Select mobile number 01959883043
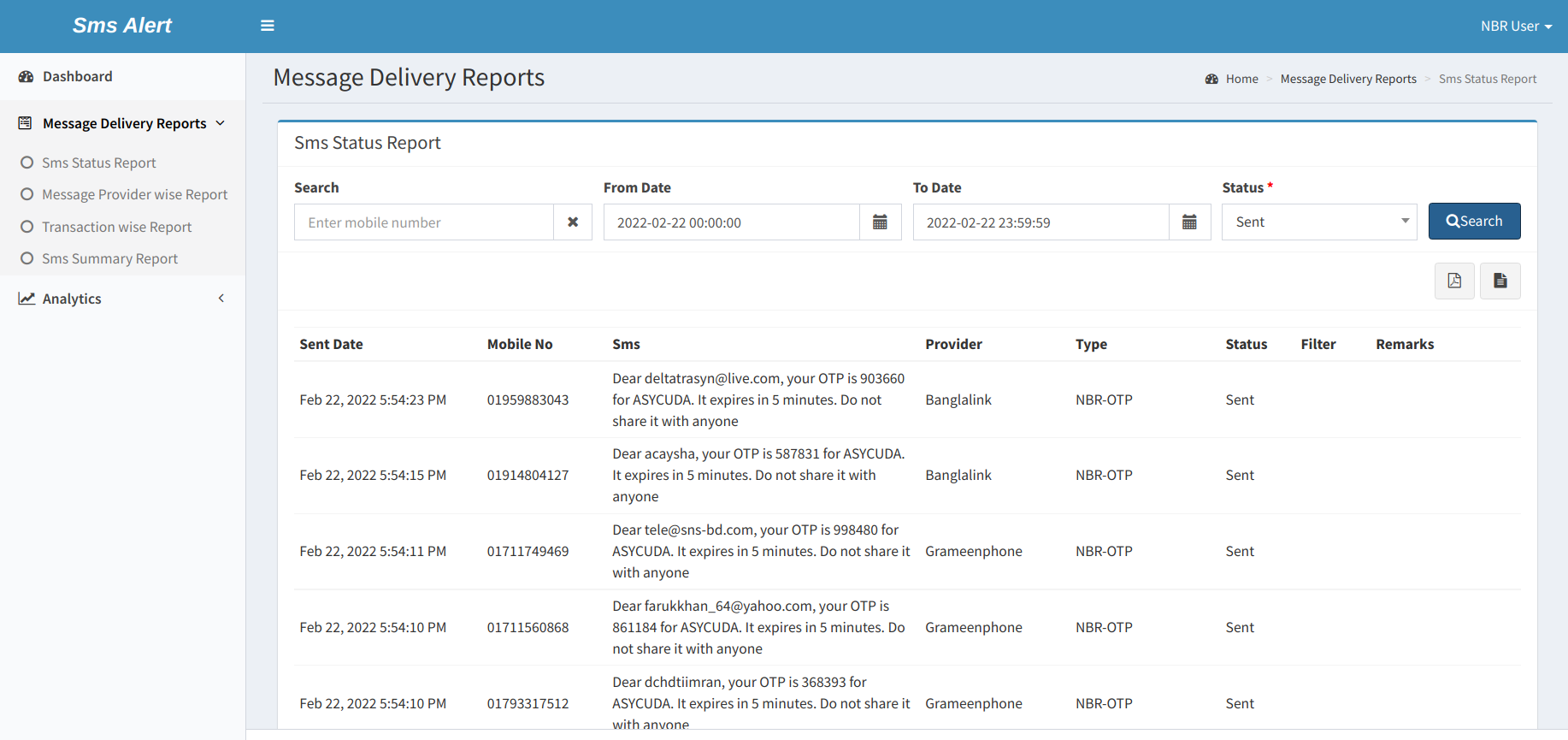The image size is (1568, 740). point(528,400)
